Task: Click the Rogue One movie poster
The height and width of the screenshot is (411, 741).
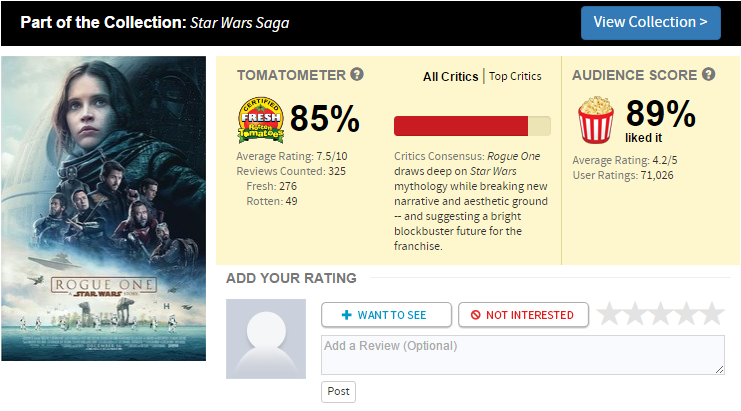Action: 104,208
